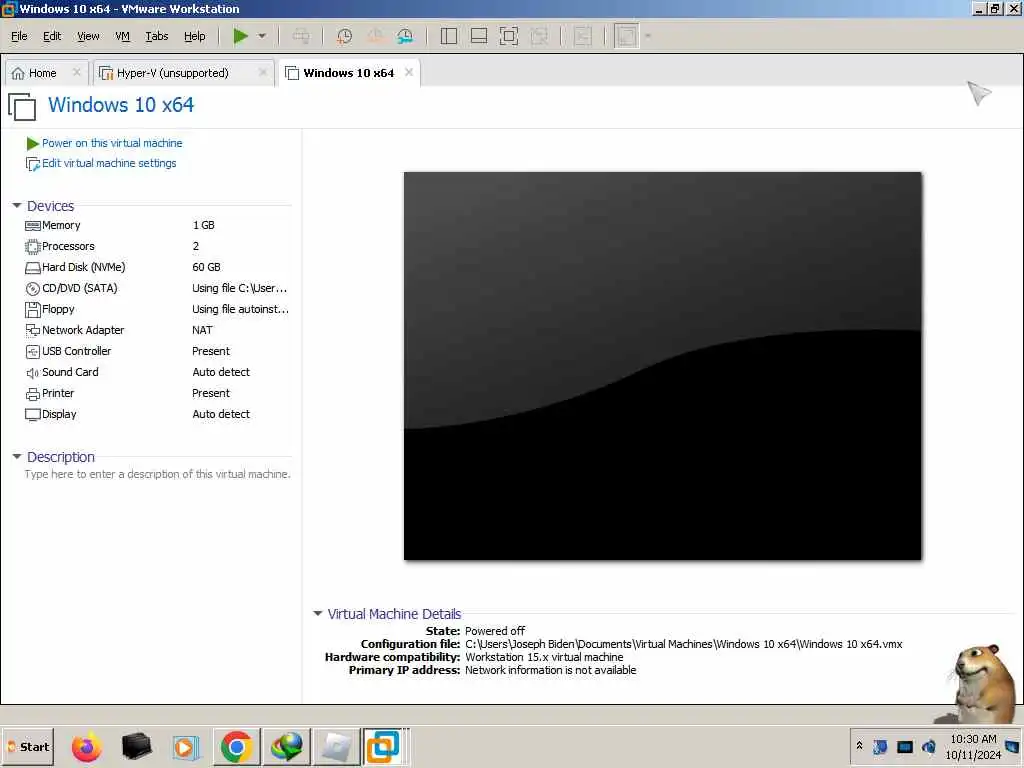The height and width of the screenshot is (768, 1024).
Task: Click the console view toolbar icon
Action: 583,36
